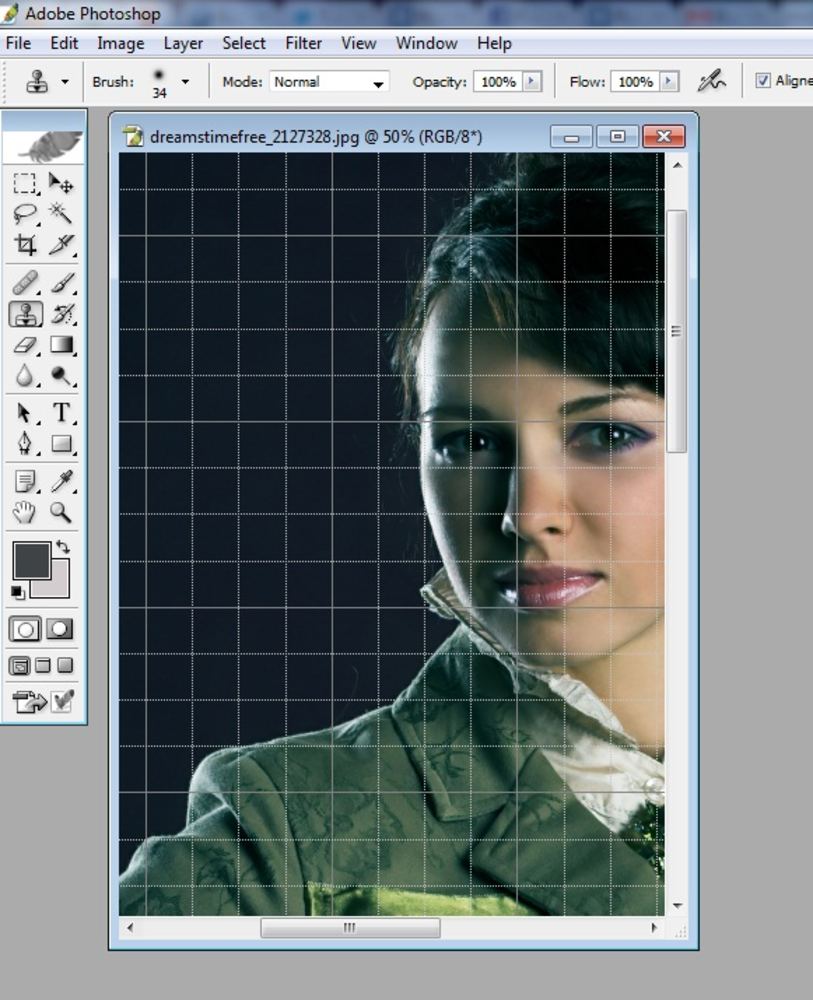
Task: Click the Adobe Online feather image
Action: point(44,145)
